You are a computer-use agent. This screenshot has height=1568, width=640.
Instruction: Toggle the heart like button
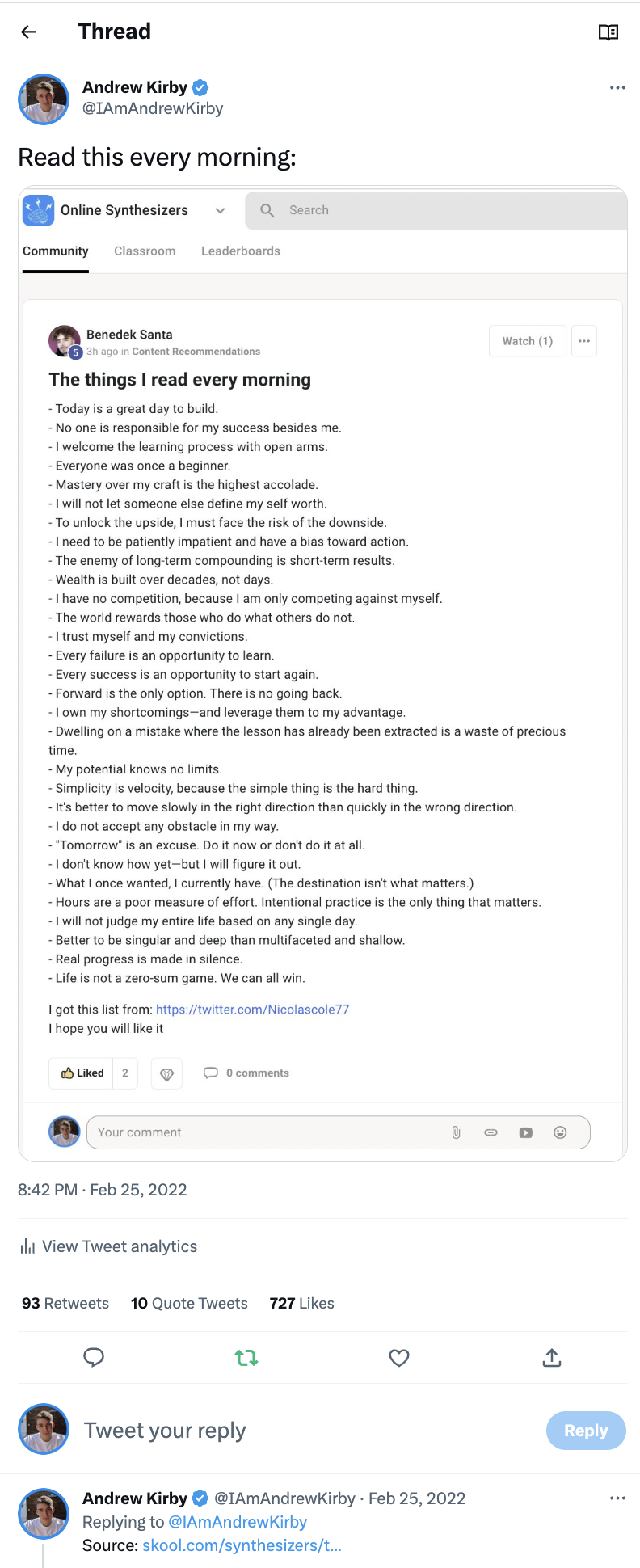click(399, 1358)
